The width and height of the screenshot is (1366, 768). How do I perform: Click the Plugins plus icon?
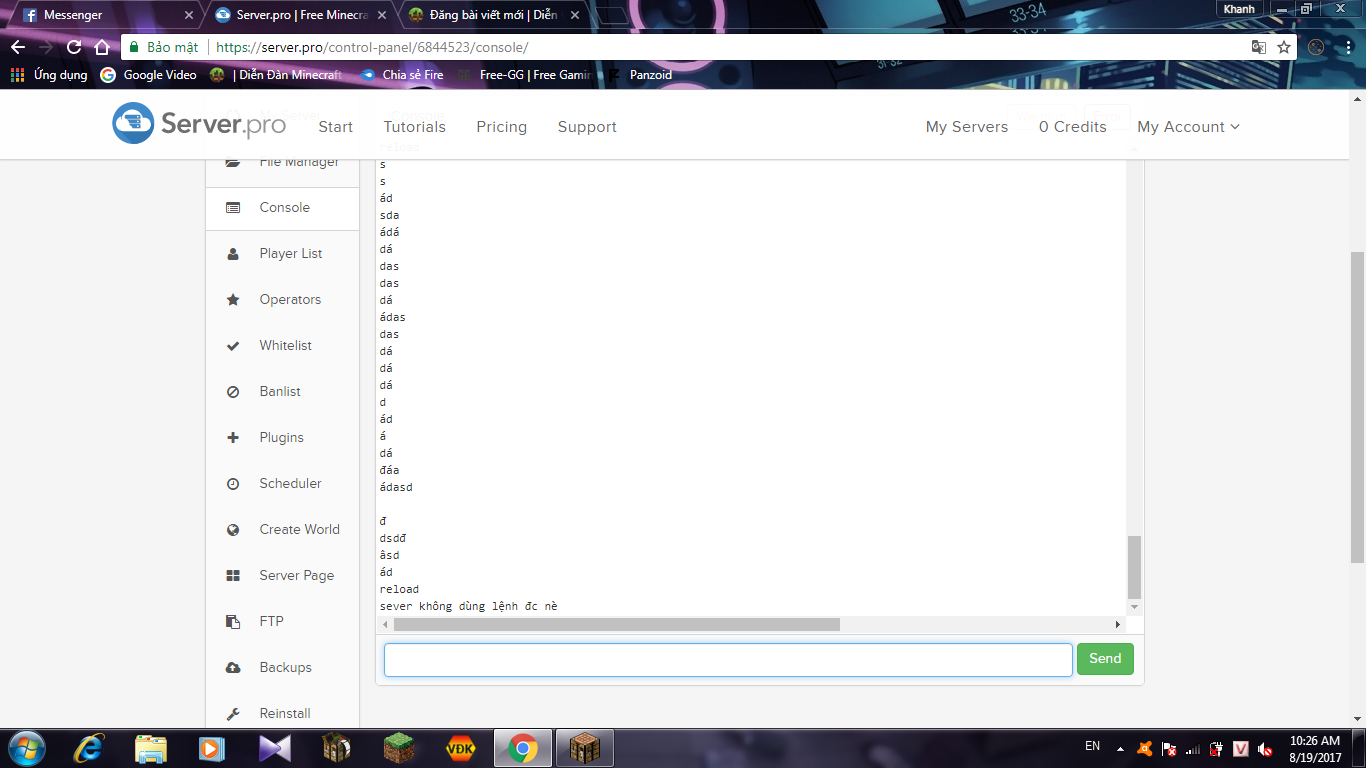click(233, 438)
